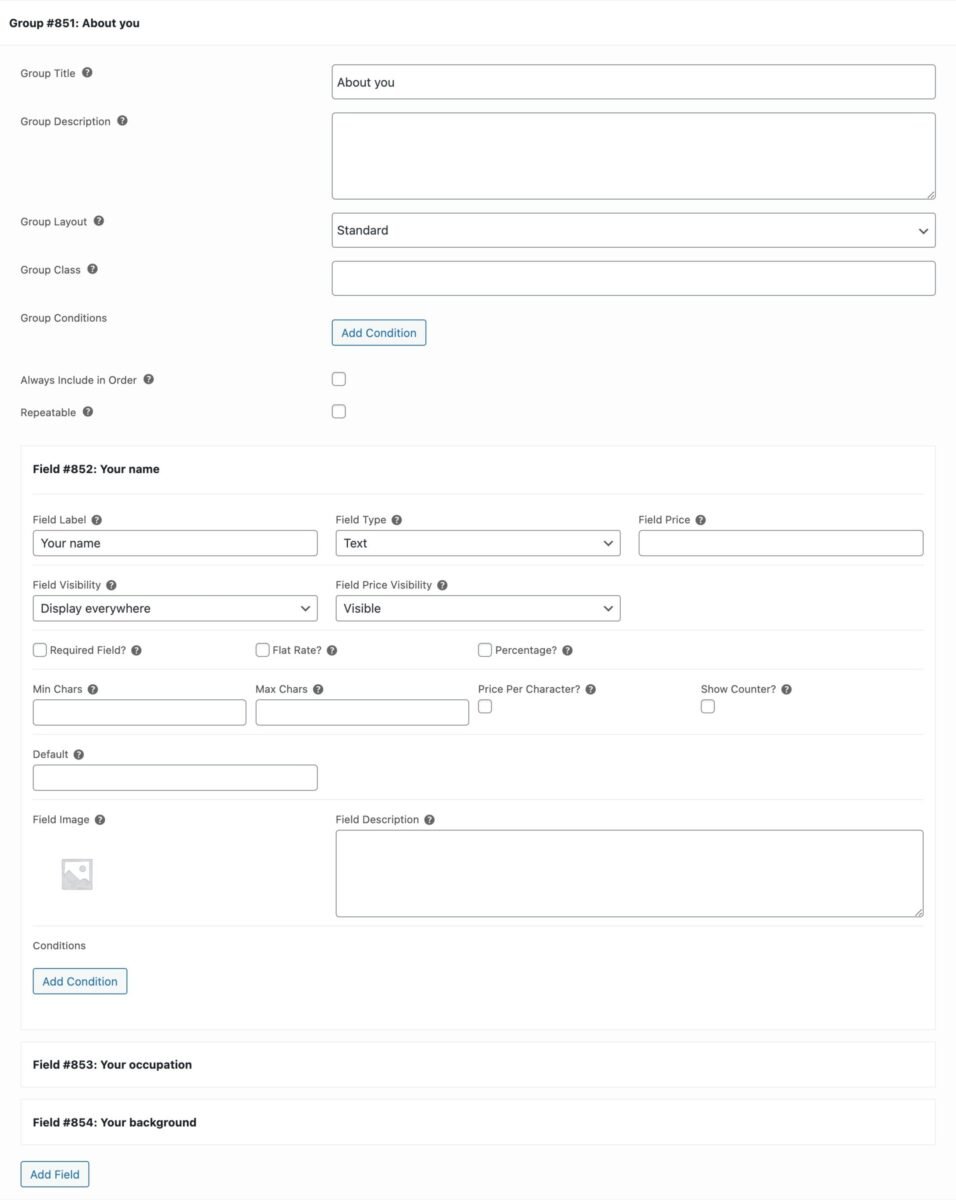Click the Group Title input with About you
The width and height of the screenshot is (956, 1200).
tap(634, 82)
